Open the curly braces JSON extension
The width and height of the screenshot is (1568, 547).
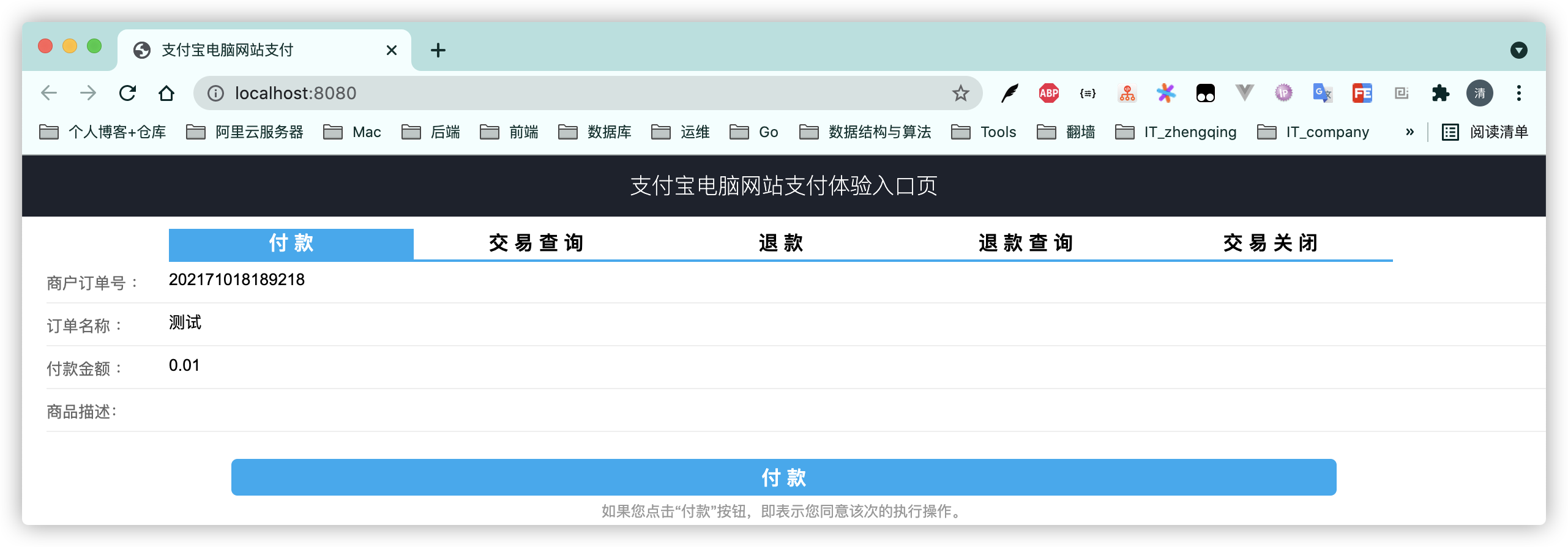(x=1088, y=93)
